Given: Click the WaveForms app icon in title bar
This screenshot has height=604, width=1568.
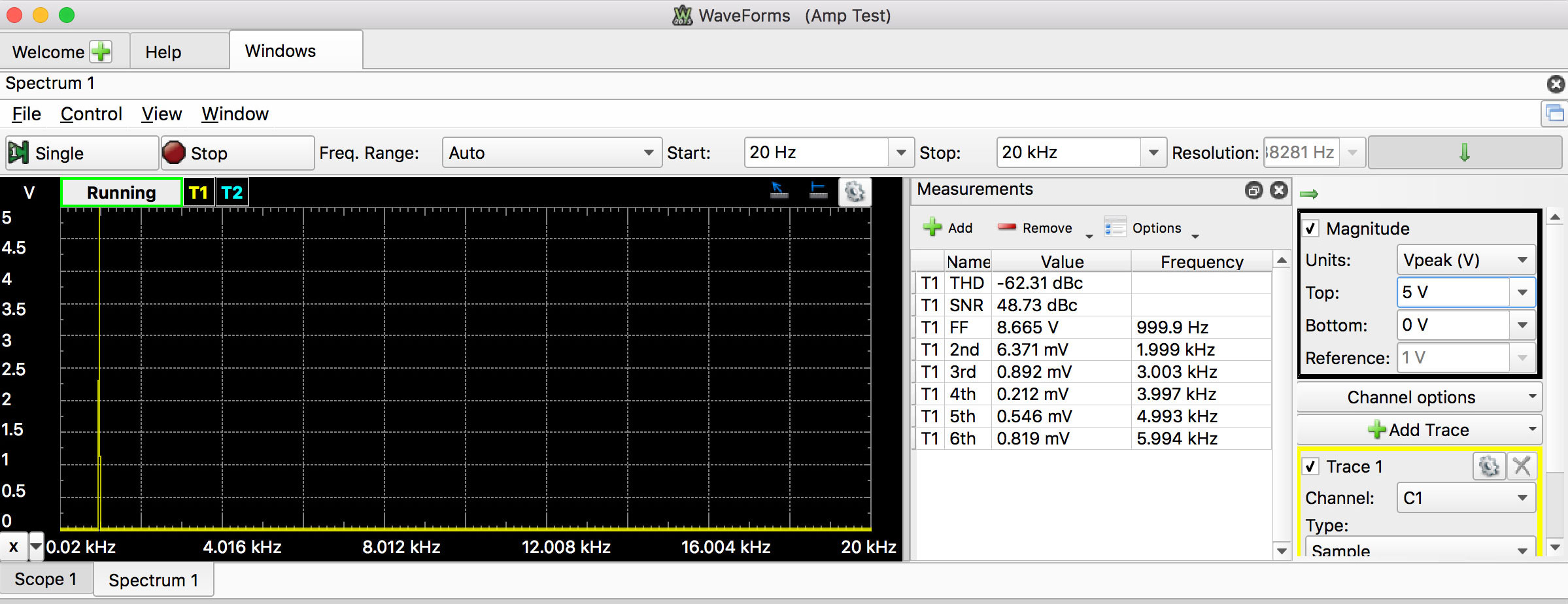Looking at the screenshot, I should coord(682,15).
